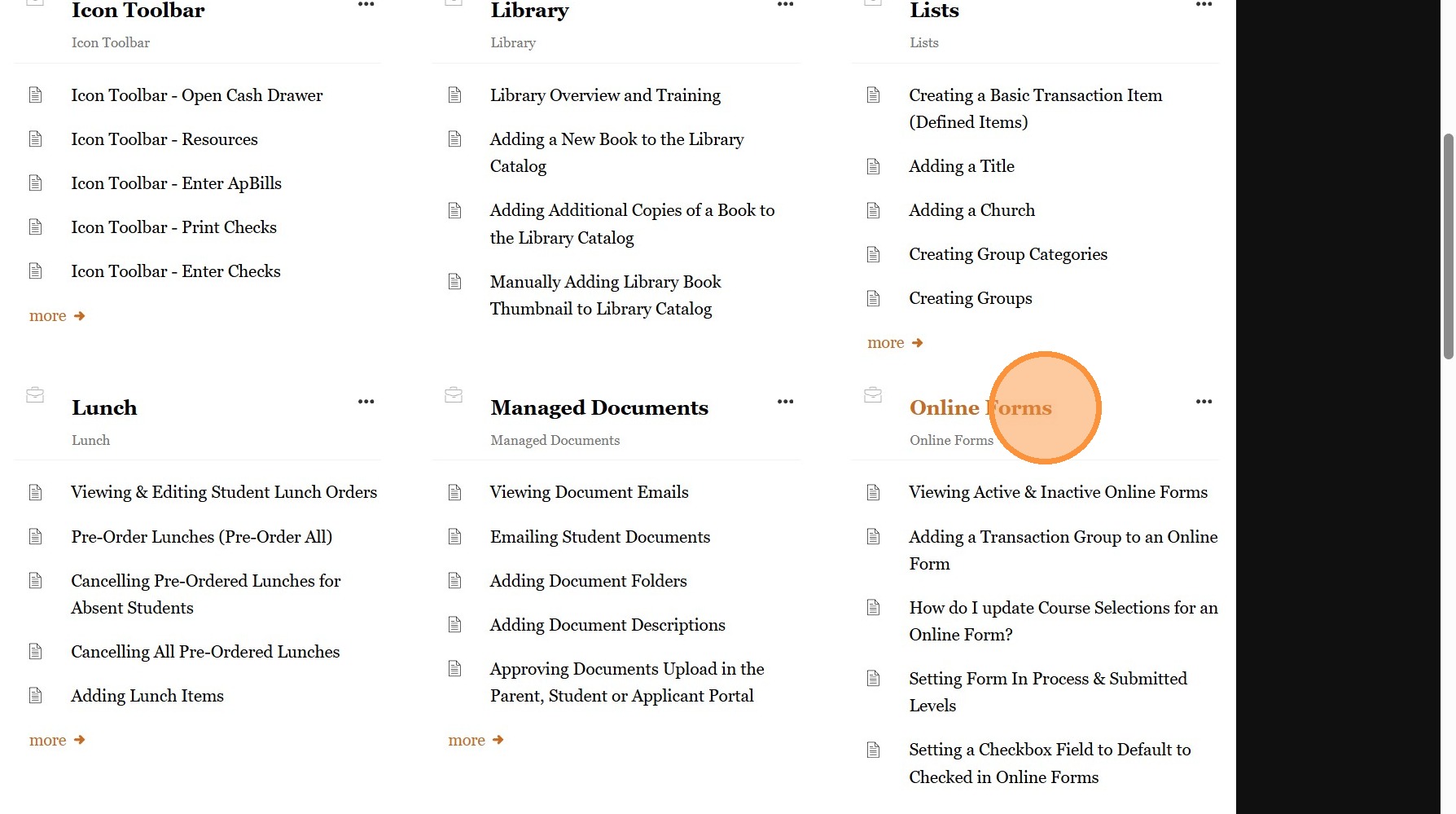Viewport: 1456px width, 814px height.
Task: Click the vertical page scrollbar thumb
Action: coord(1448,247)
